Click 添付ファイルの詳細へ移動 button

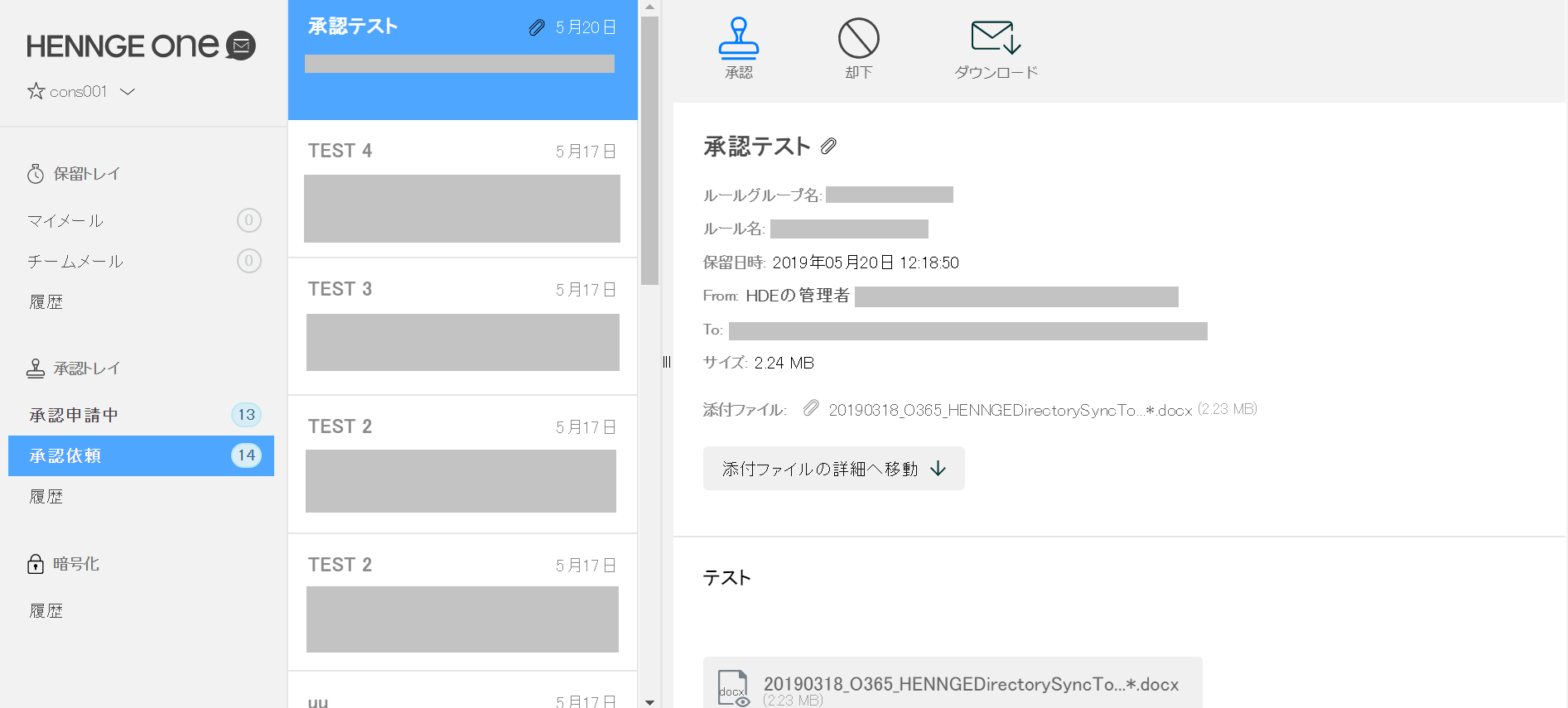833,469
